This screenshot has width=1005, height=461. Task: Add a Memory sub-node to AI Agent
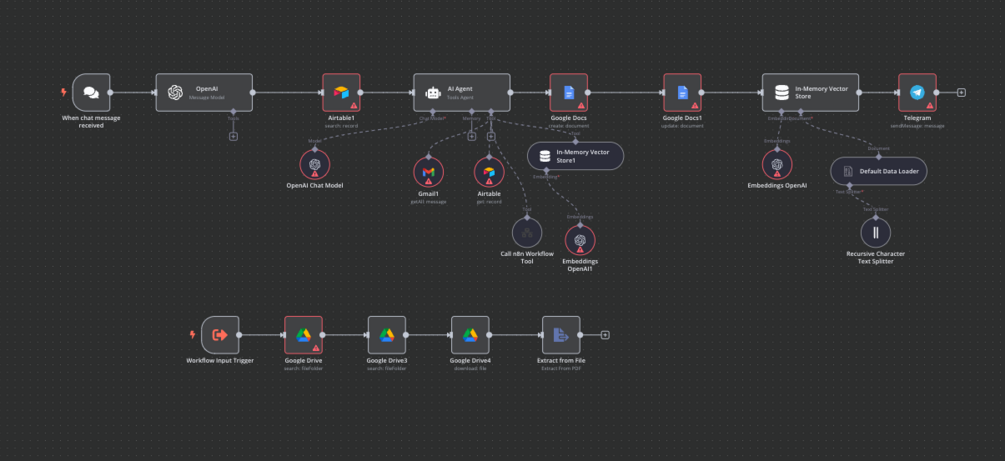pos(472,136)
